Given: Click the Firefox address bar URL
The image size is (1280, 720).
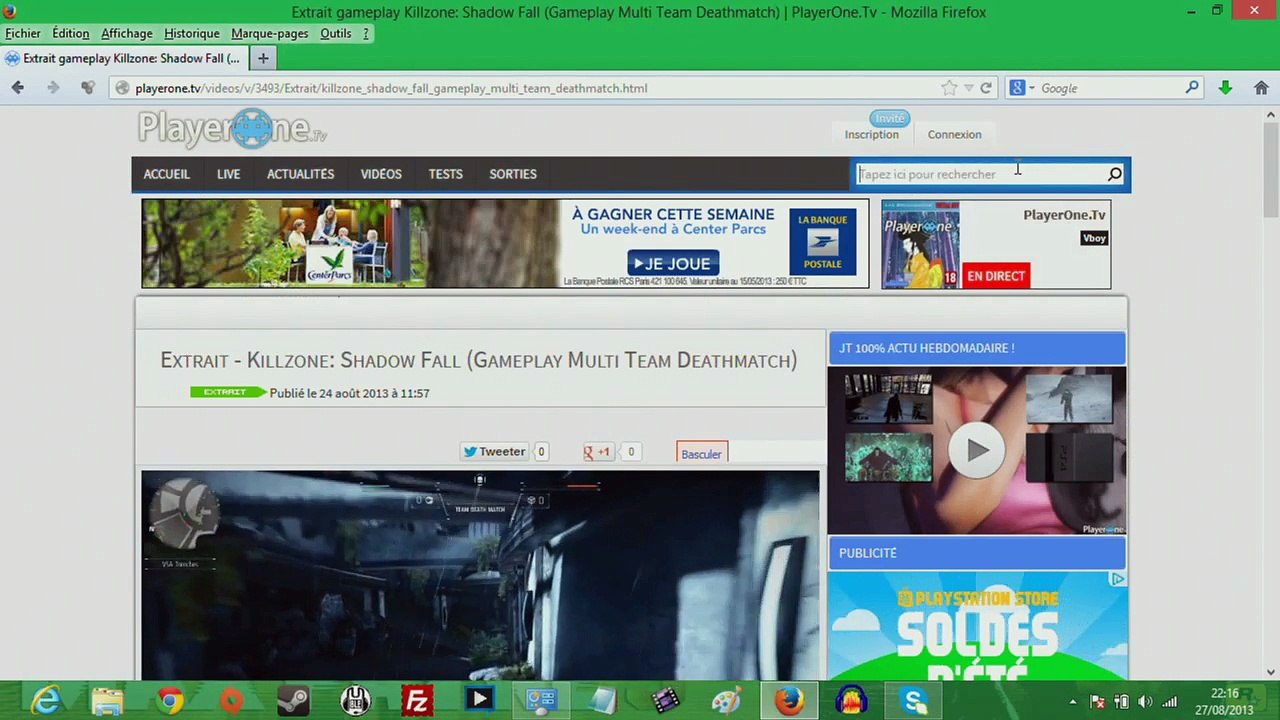Looking at the screenshot, I should tap(391, 88).
